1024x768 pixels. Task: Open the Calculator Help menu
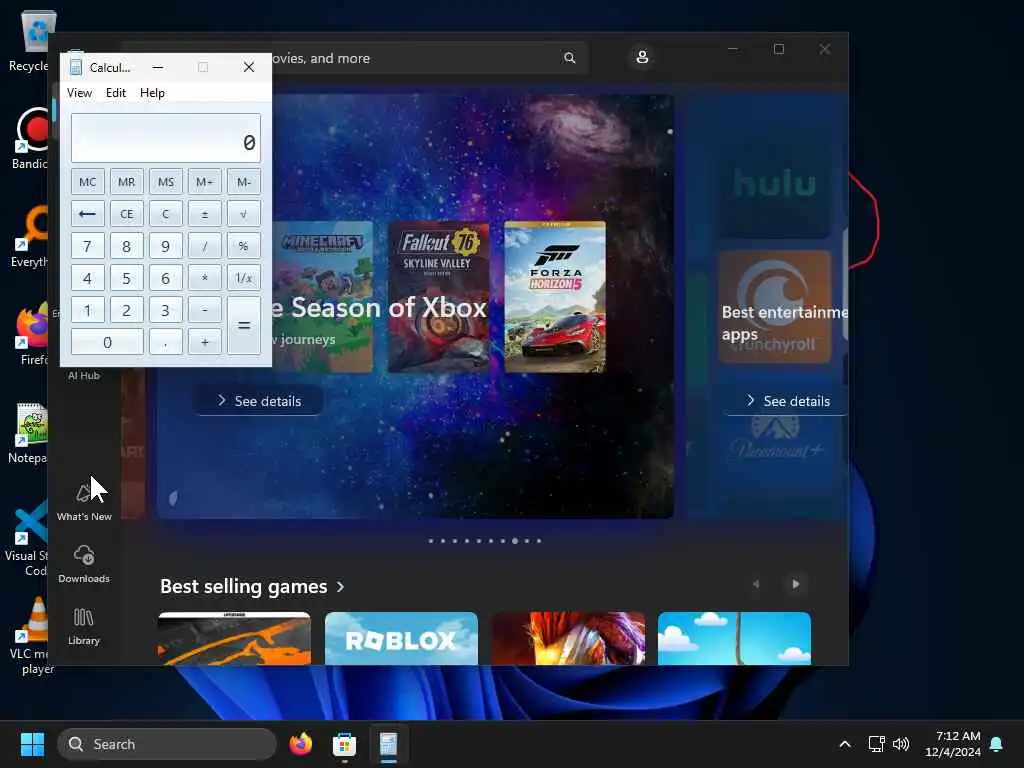(152, 93)
